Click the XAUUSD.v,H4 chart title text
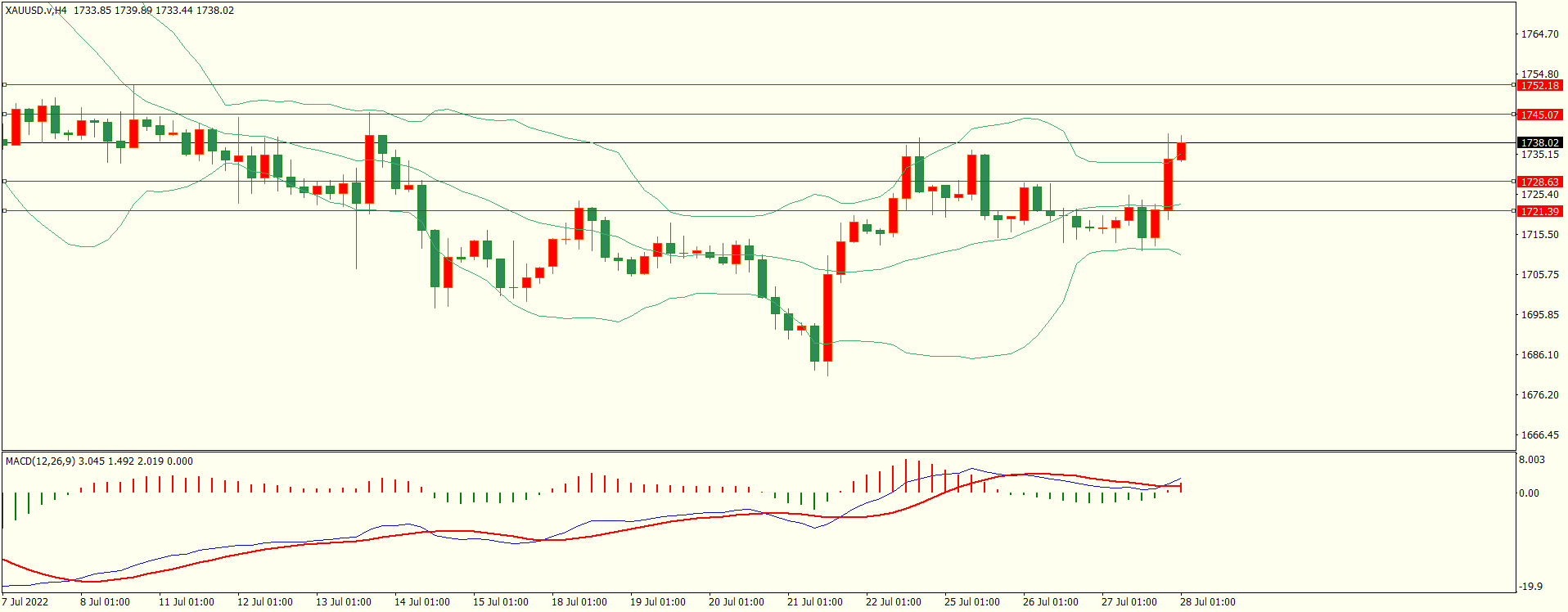 36,11
